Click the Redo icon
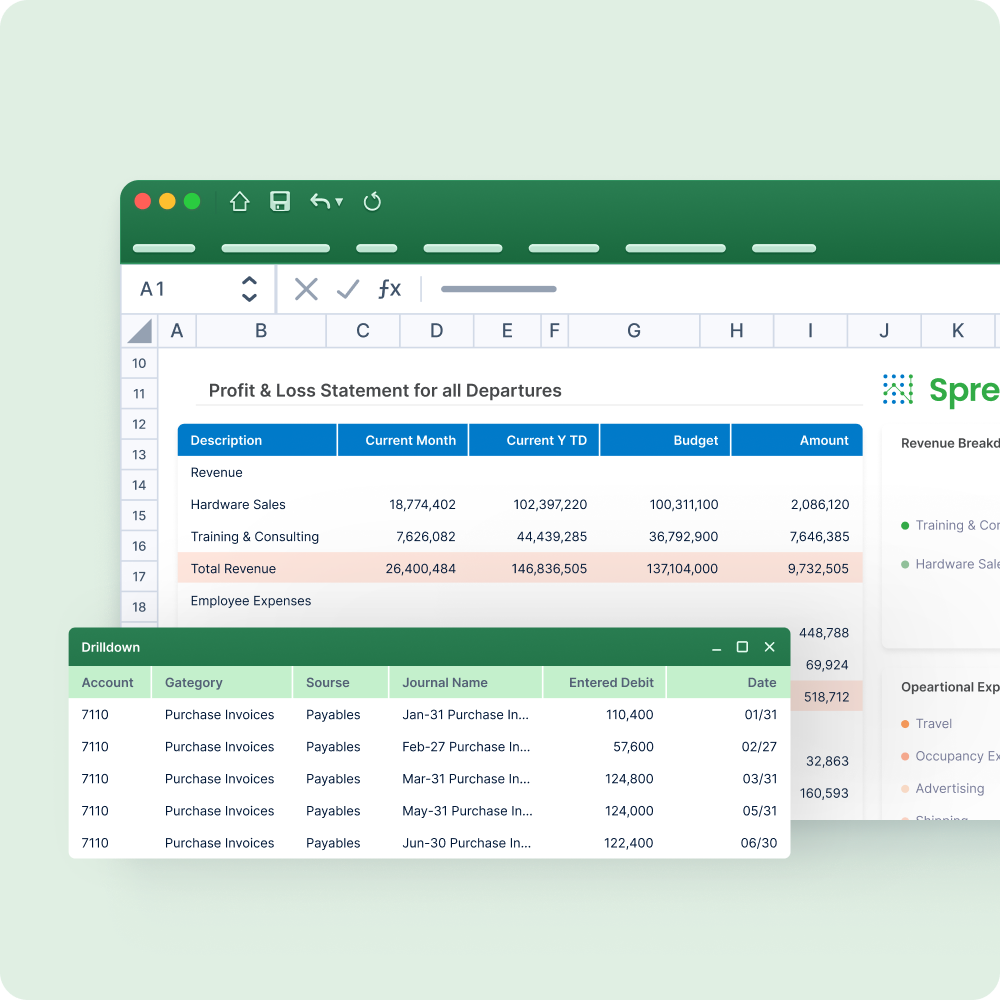The width and height of the screenshot is (1000, 1000). coord(372,201)
